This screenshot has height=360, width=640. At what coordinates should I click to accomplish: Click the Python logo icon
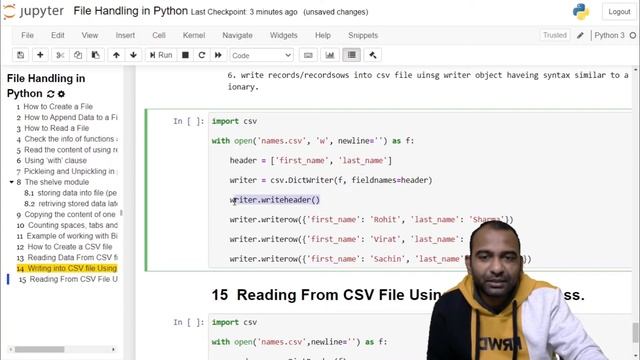[x=580, y=12]
